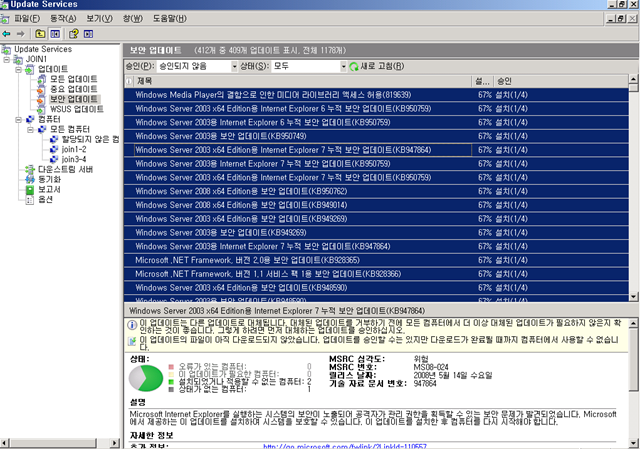Click the tree pane scroll right arrow

(115, 443)
